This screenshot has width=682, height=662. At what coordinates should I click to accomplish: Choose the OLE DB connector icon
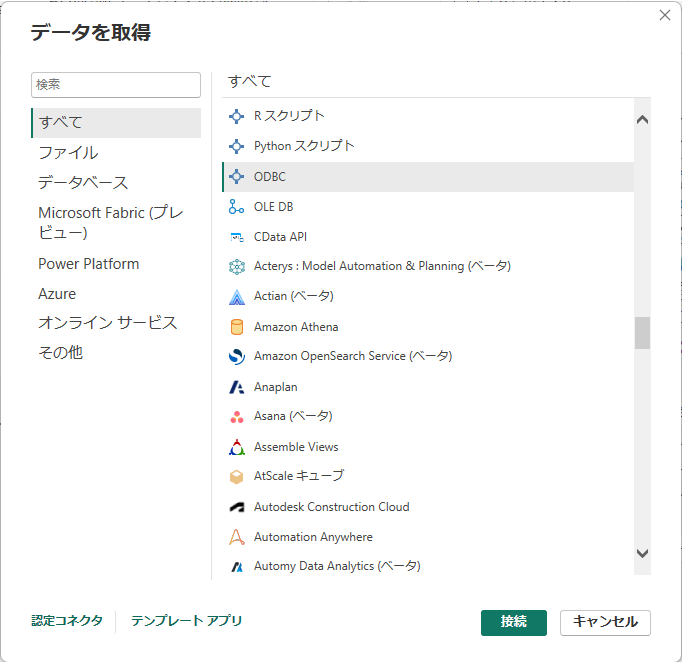236,207
